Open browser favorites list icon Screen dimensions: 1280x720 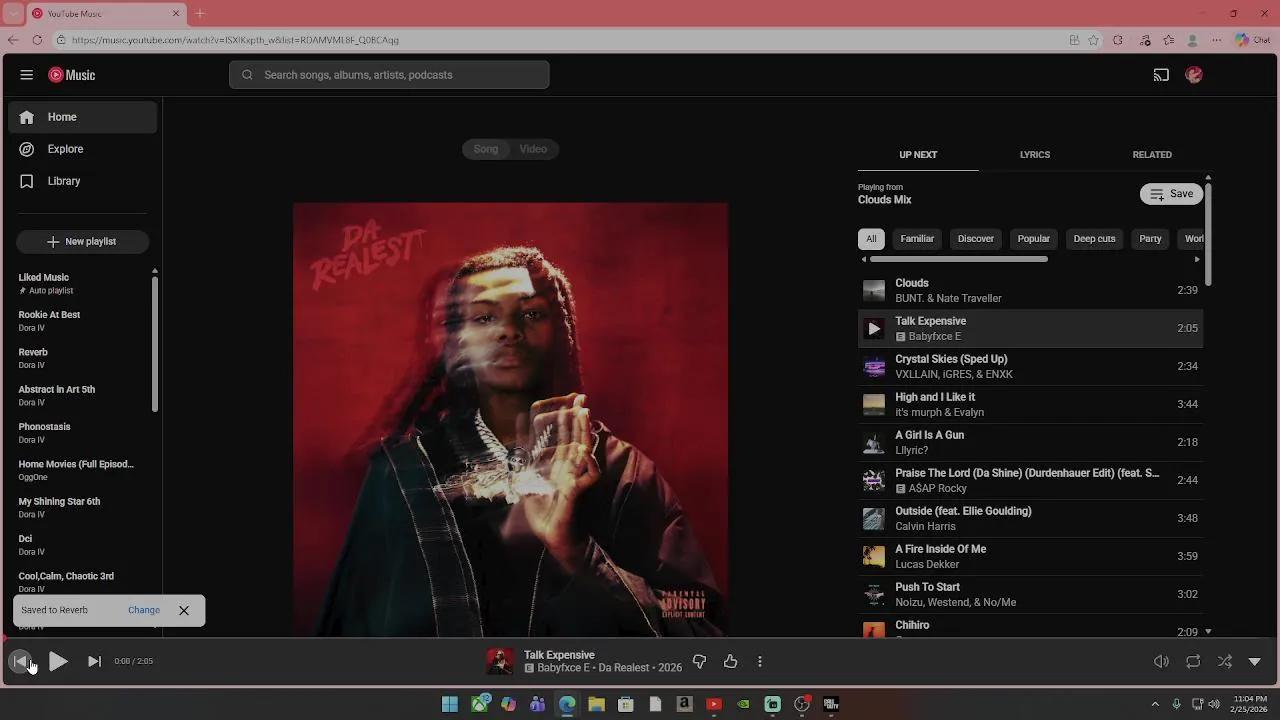(1168, 40)
